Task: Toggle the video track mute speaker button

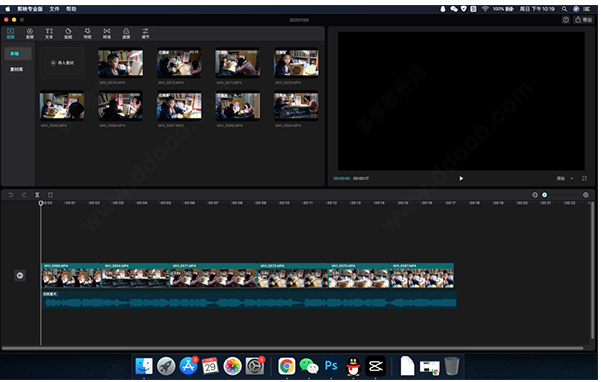Action: 20,275
